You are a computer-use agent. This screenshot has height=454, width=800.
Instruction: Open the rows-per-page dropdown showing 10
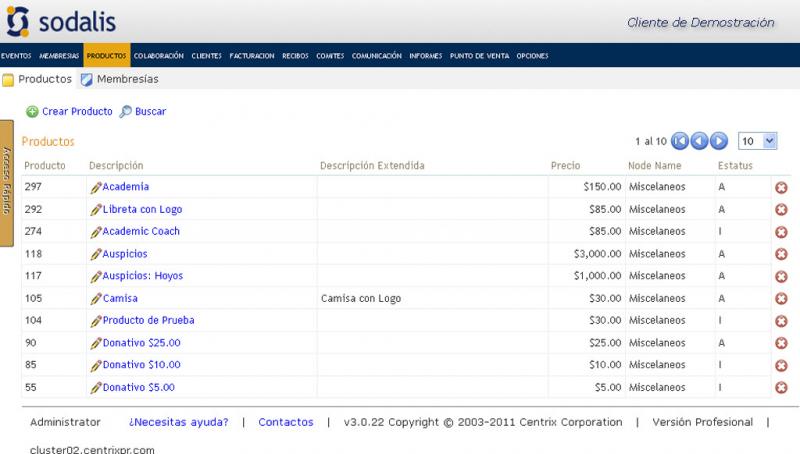(757, 141)
